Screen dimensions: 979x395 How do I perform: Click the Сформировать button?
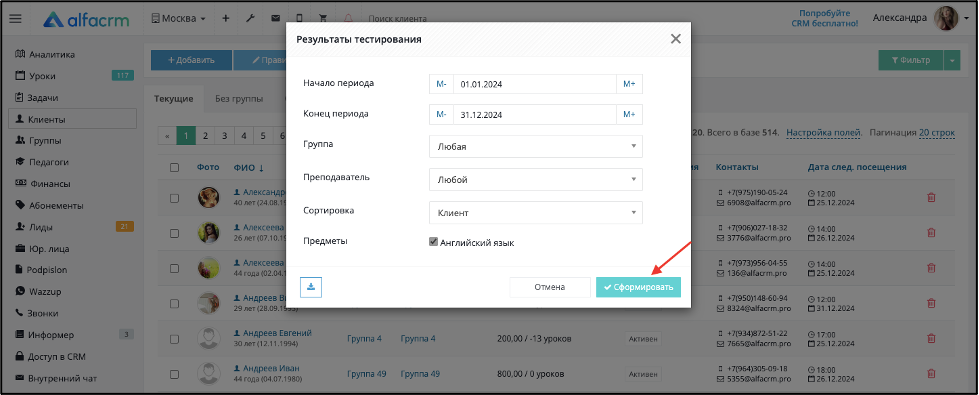coord(638,287)
